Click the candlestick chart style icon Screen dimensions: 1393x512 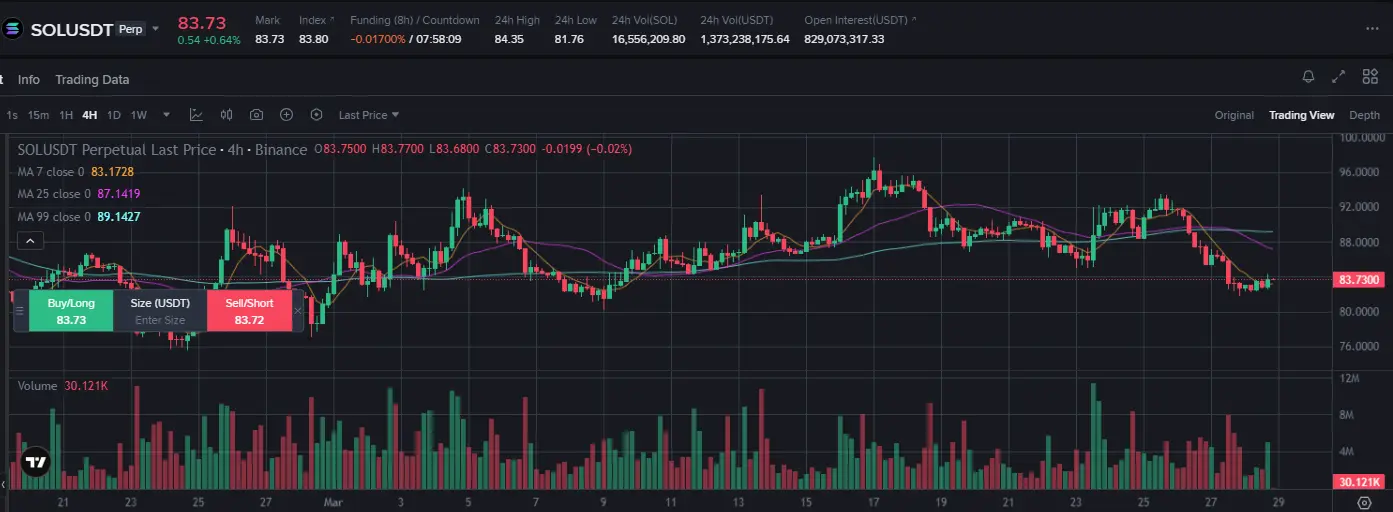tap(226, 115)
